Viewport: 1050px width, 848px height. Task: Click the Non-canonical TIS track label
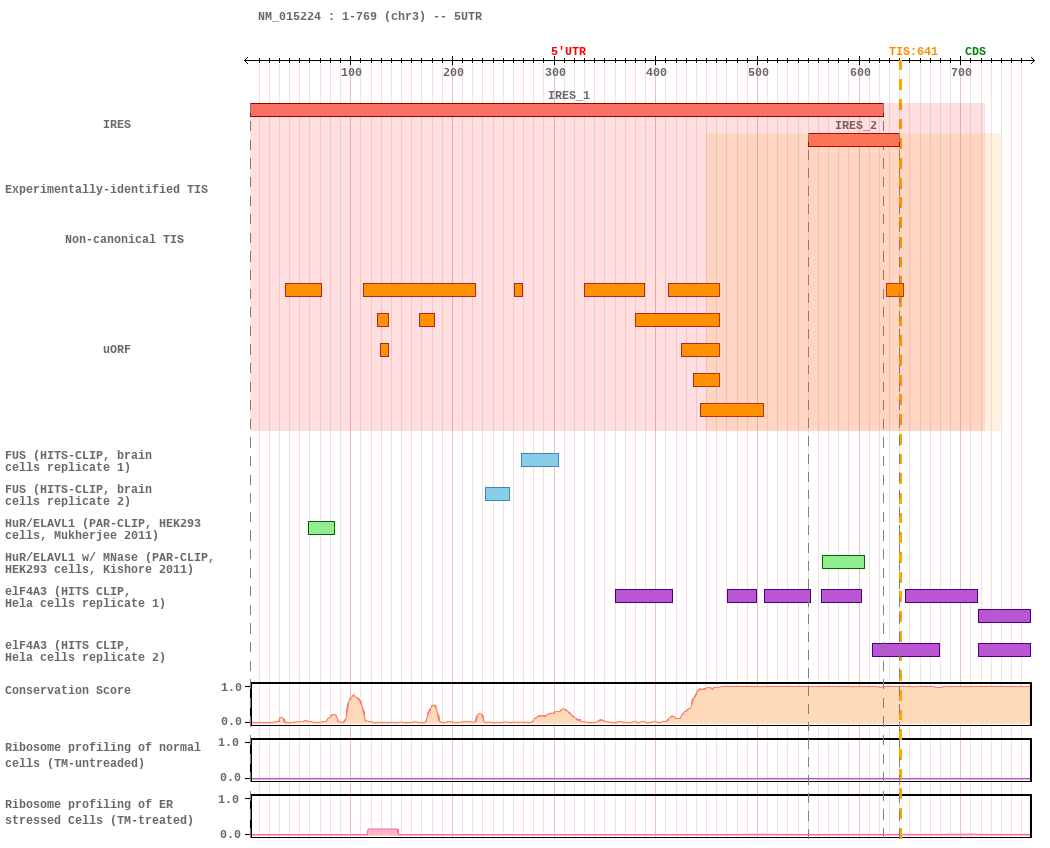pos(124,239)
